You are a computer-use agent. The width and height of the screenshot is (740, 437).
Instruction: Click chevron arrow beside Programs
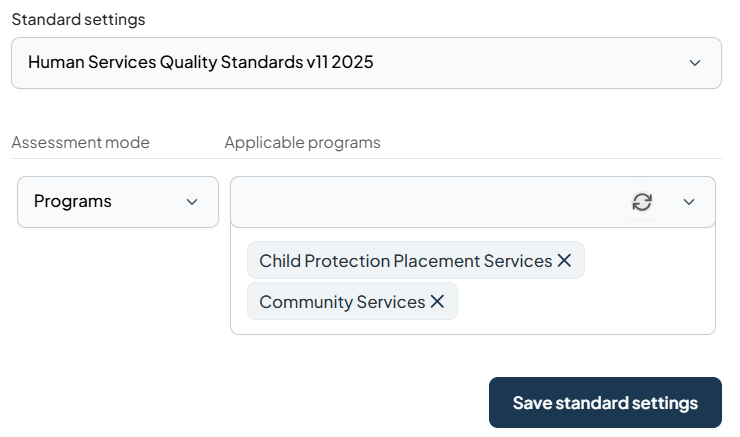click(x=192, y=202)
